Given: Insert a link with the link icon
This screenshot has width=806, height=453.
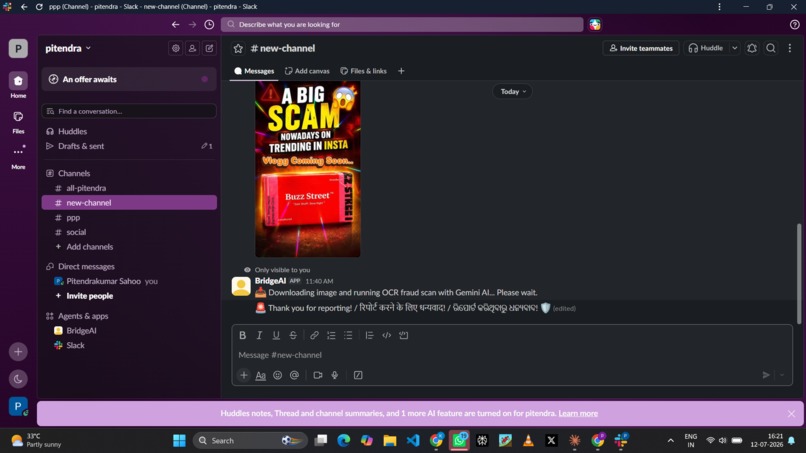Looking at the screenshot, I should (x=314, y=335).
